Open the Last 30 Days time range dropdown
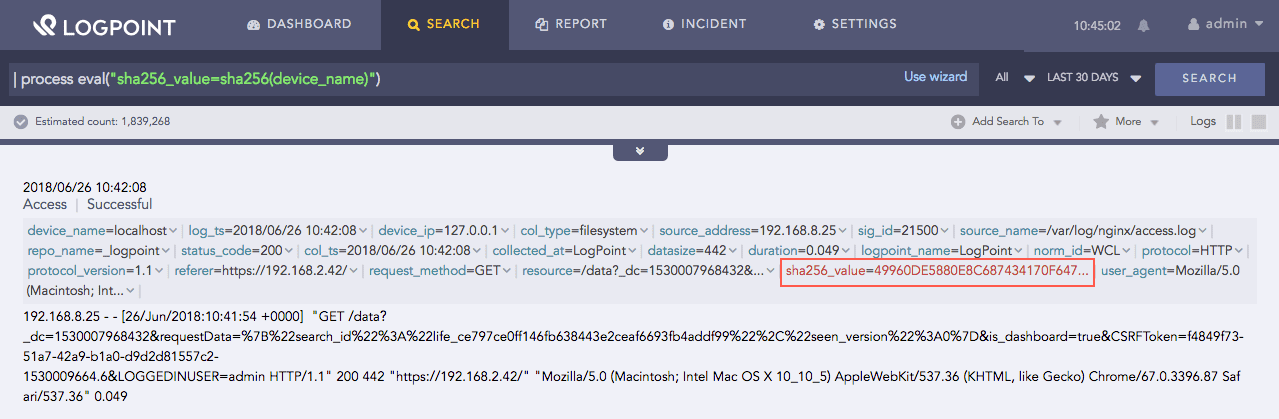This screenshot has width=1279, height=419. [x=1093, y=77]
